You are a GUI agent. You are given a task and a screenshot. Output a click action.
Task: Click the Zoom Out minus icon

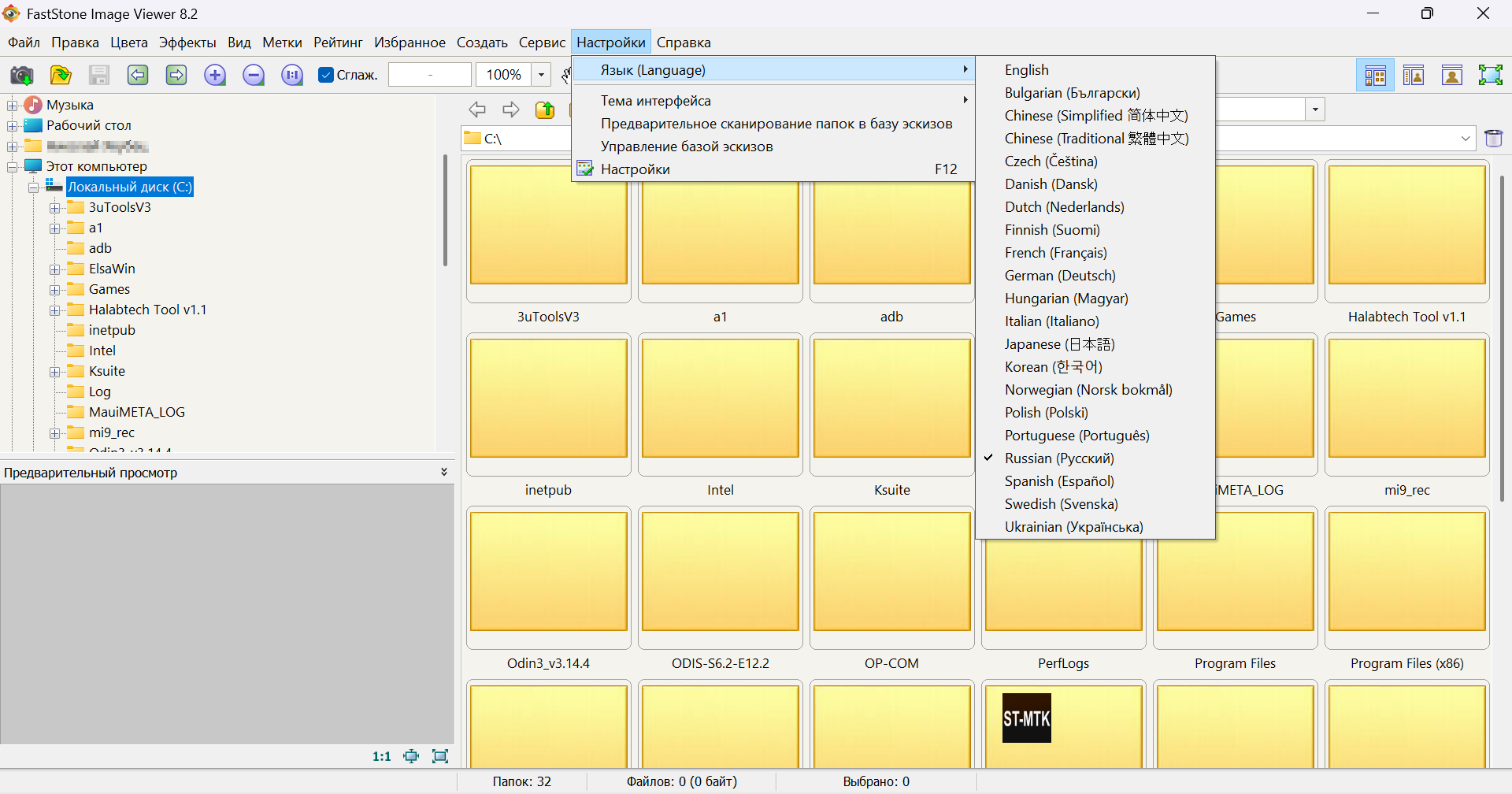point(254,76)
